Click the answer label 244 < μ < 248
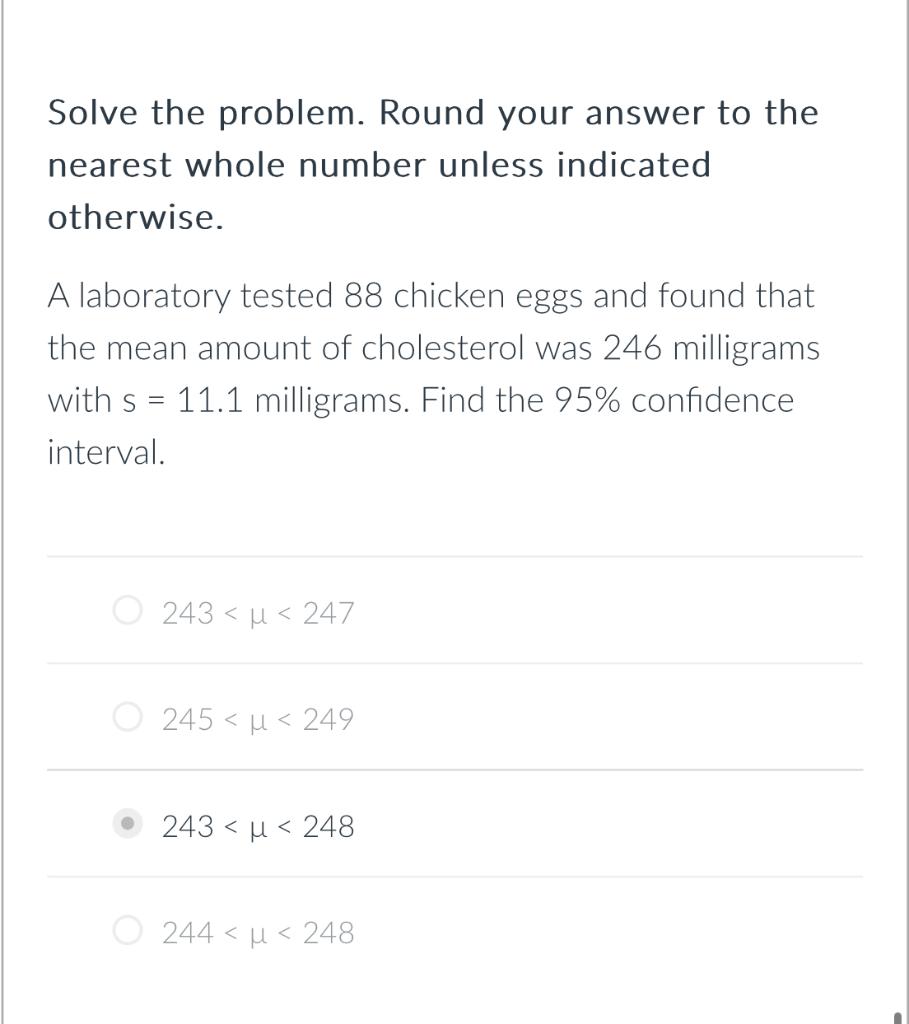This screenshot has width=909, height=1024. 258,933
